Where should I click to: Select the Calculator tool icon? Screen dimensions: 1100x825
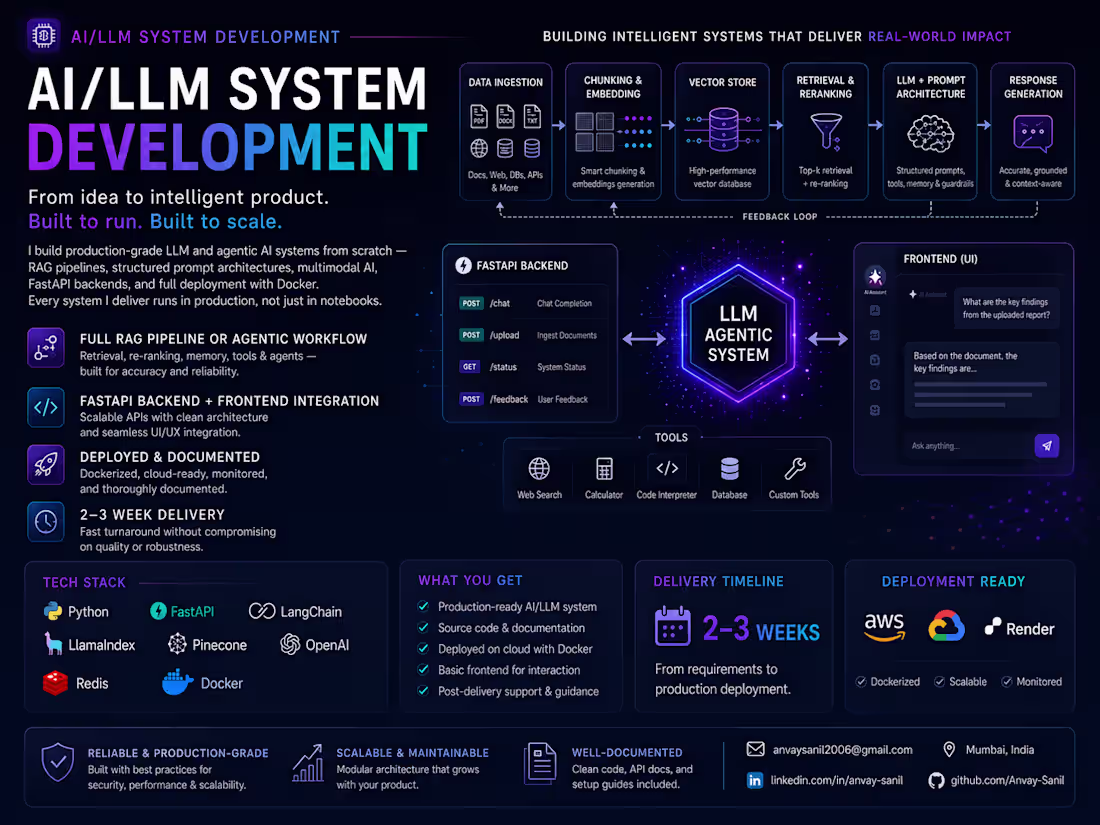point(604,468)
